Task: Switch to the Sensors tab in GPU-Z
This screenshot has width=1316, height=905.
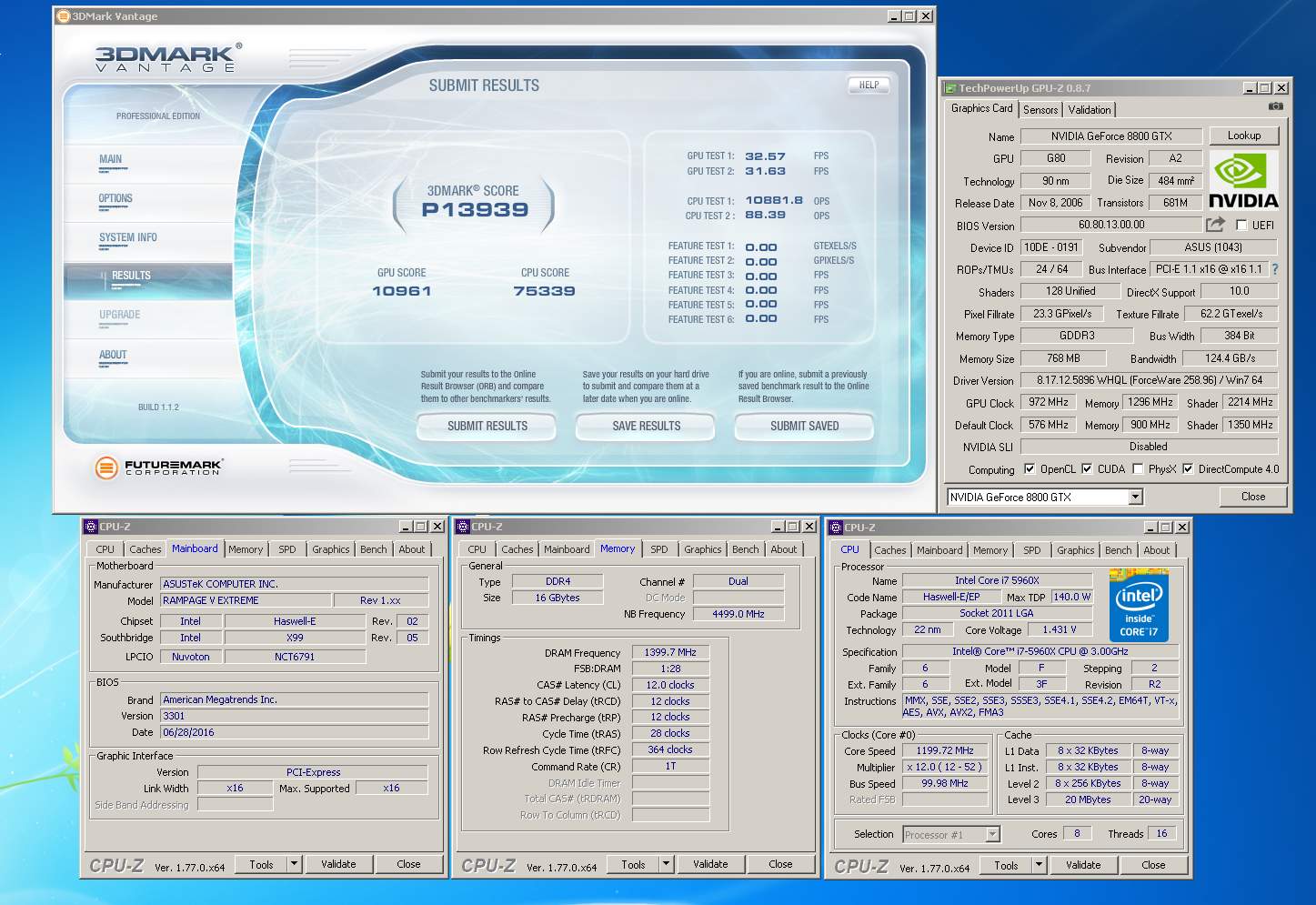Action: [x=1040, y=109]
